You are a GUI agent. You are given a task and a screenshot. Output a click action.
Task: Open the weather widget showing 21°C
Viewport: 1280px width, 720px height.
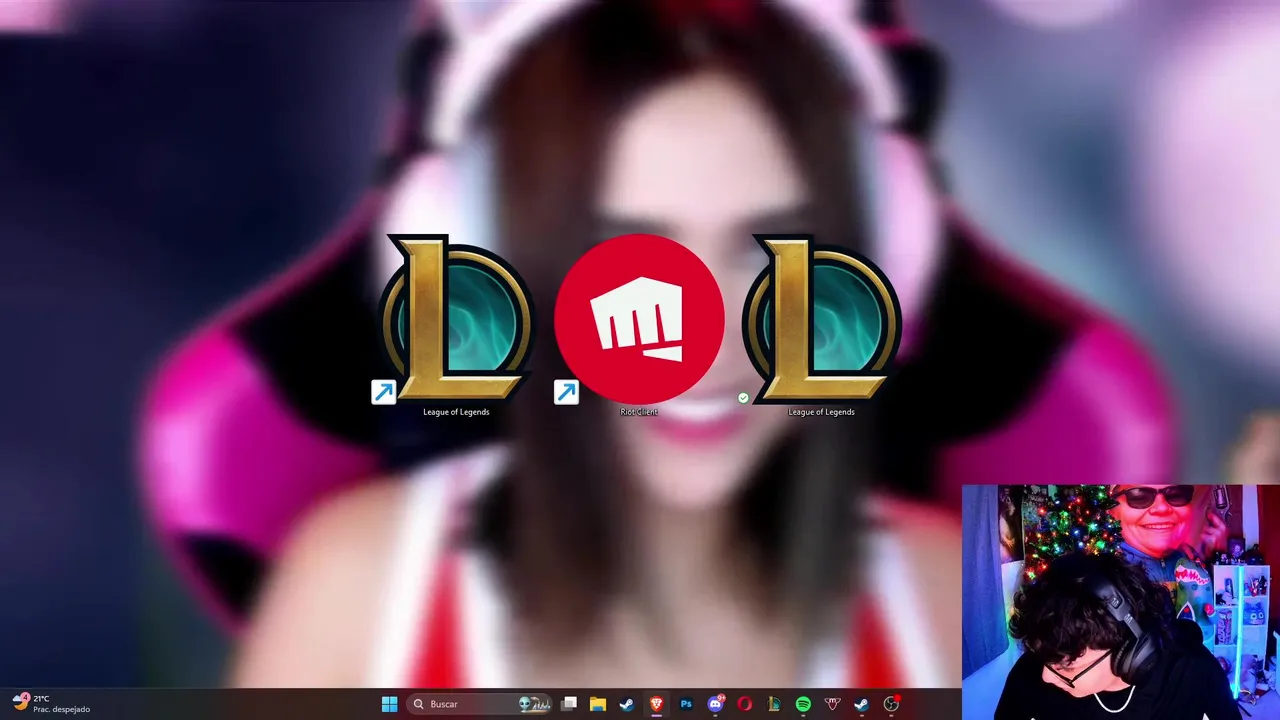(x=52, y=704)
